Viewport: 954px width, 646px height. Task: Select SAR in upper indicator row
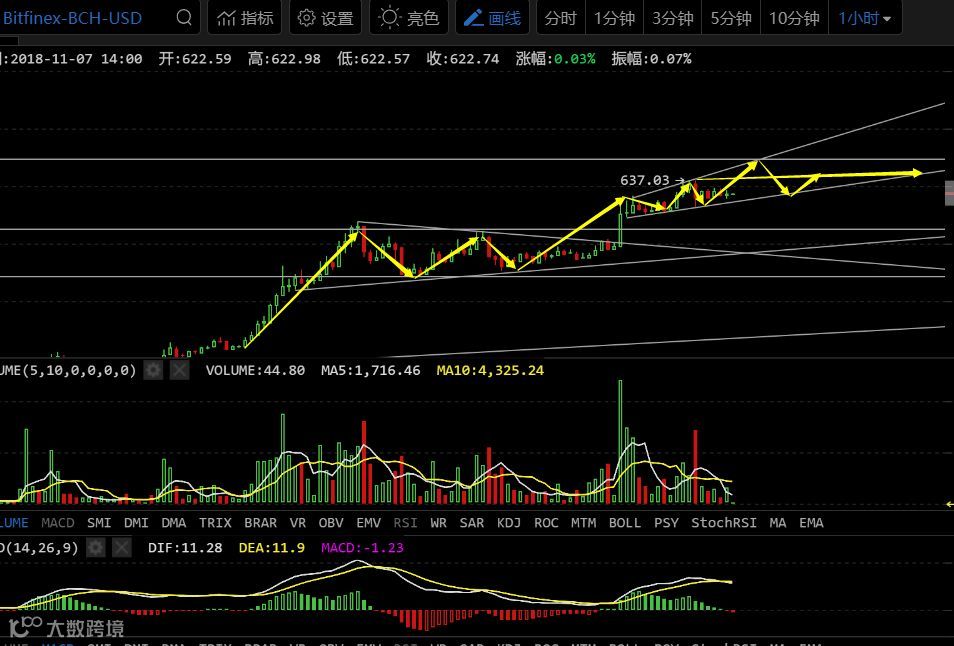click(472, 523)
